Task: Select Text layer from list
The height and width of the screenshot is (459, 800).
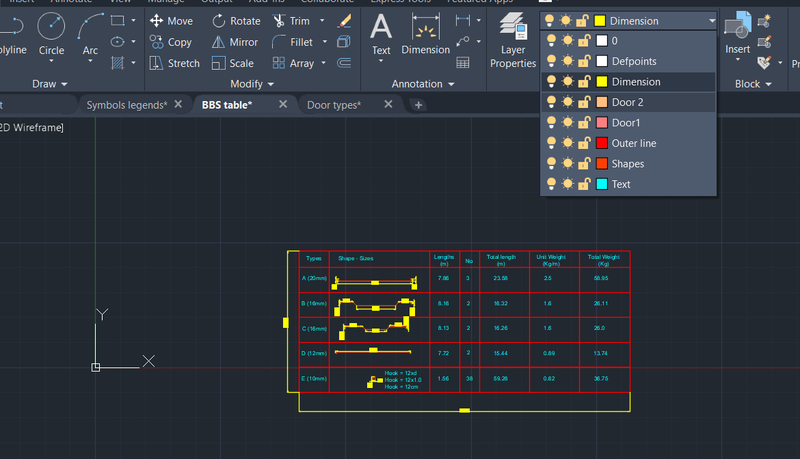Action: coord(629,184)
